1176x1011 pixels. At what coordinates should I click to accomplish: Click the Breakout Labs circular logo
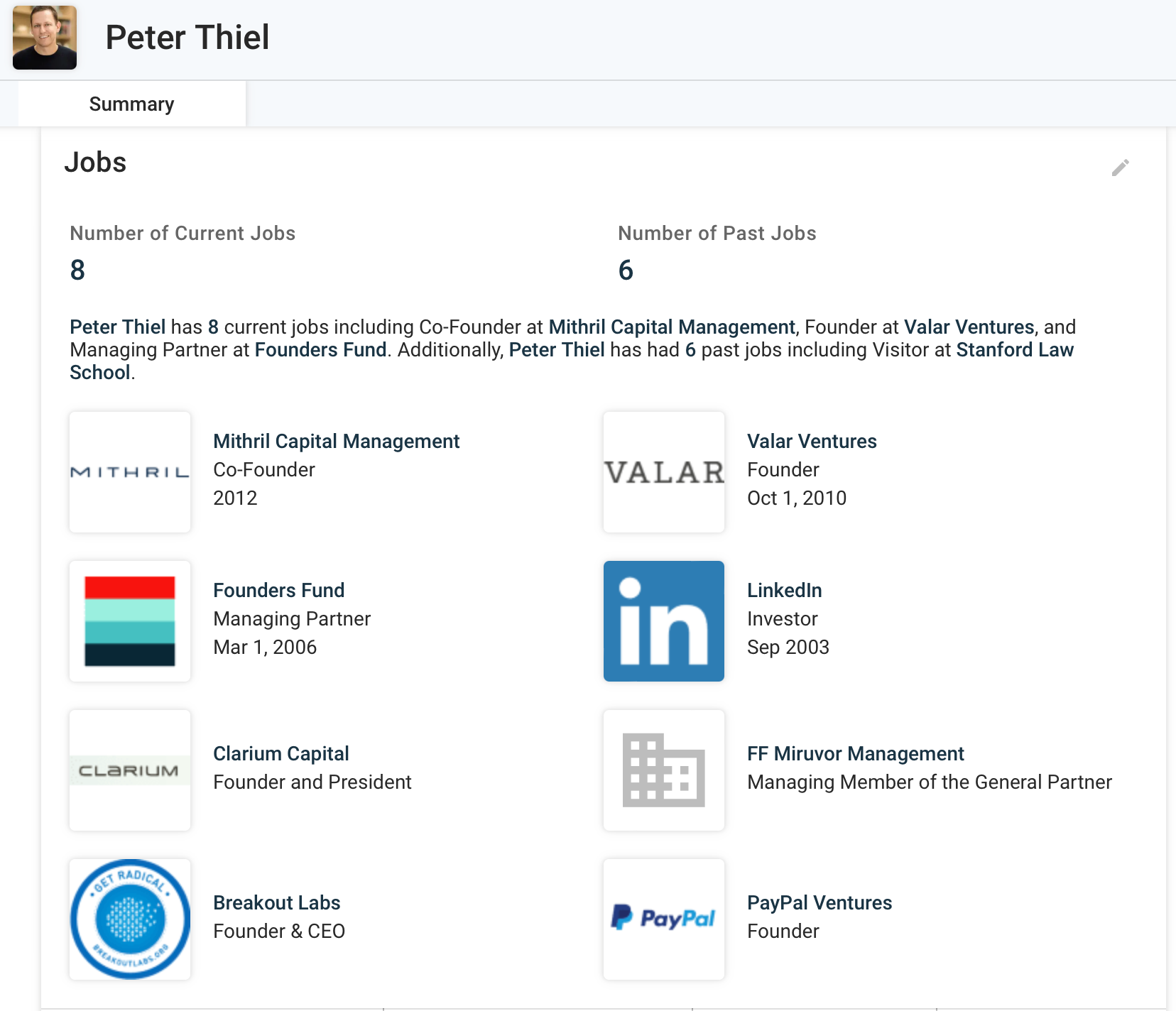click(x=130, y=919)
